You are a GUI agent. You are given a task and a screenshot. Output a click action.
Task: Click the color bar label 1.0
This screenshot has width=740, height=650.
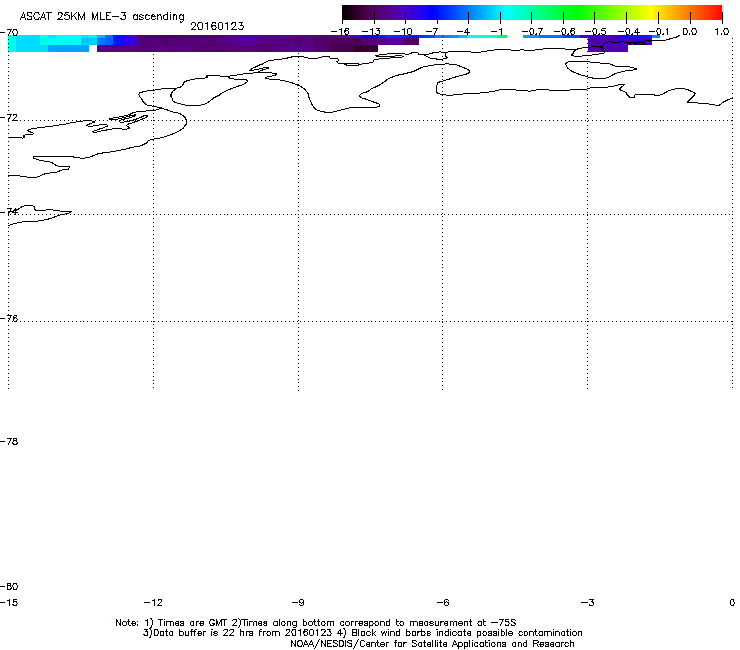click(x=722, y=31)
